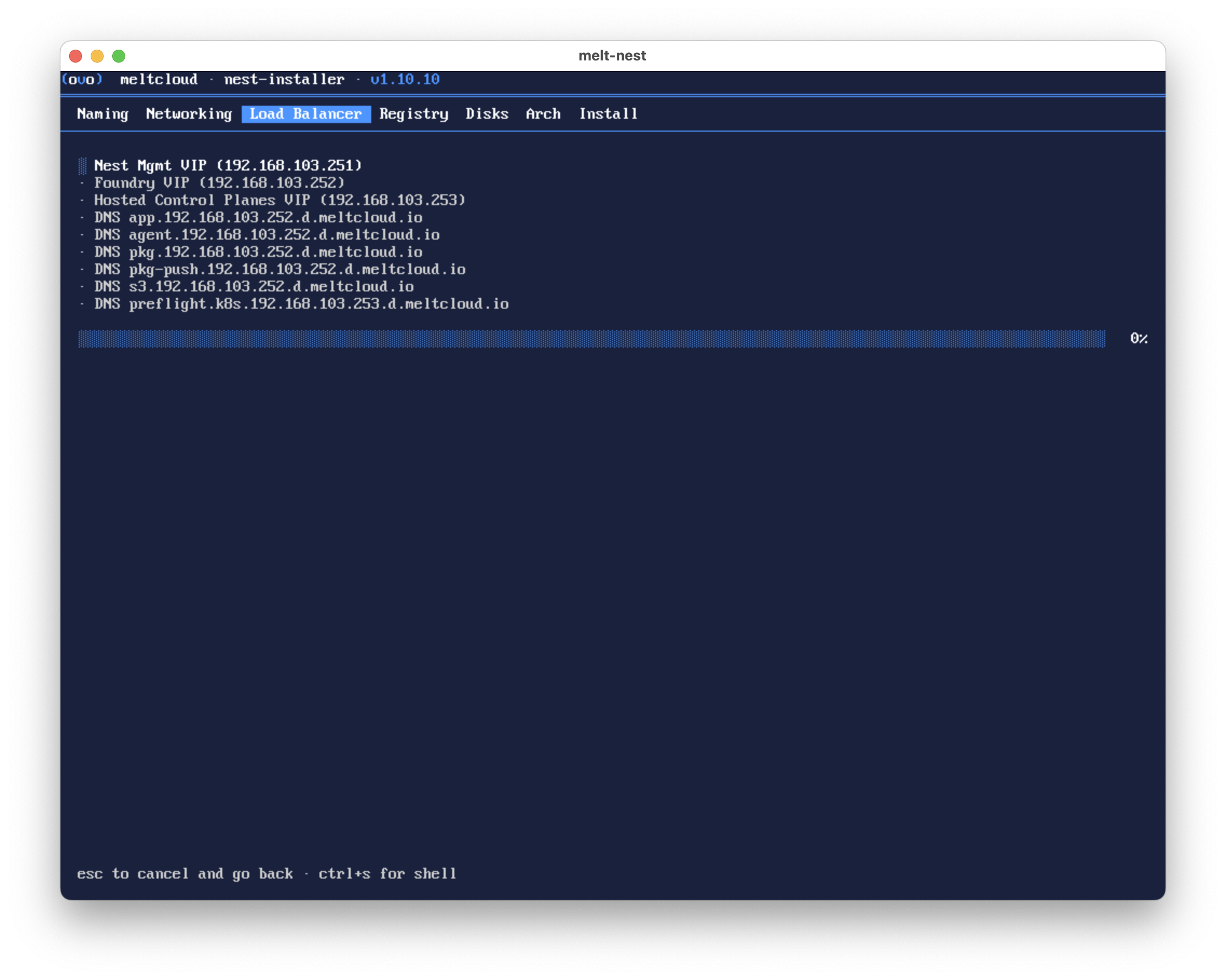Click the 0% progress value
This screenshot has width=1226, height=980.
pyautogui.click(x=1139, y=339)
